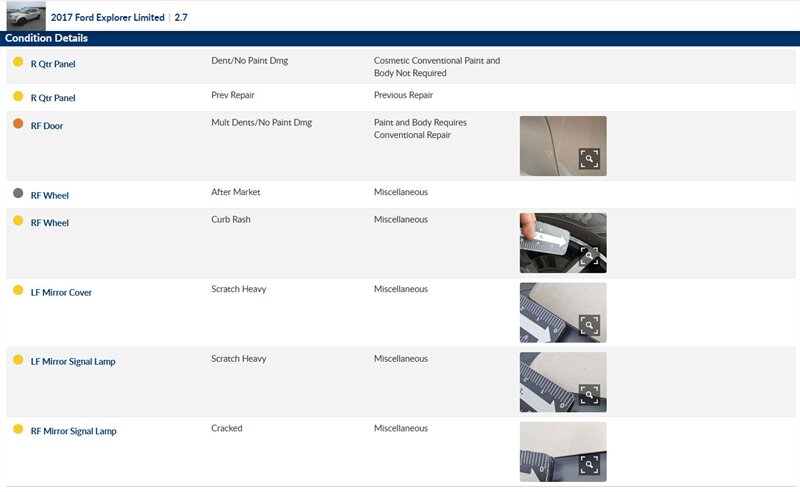Click the gray status dot beside RF Wheel After Market
This screenshot has height=492, width=800.
point(18,194)
